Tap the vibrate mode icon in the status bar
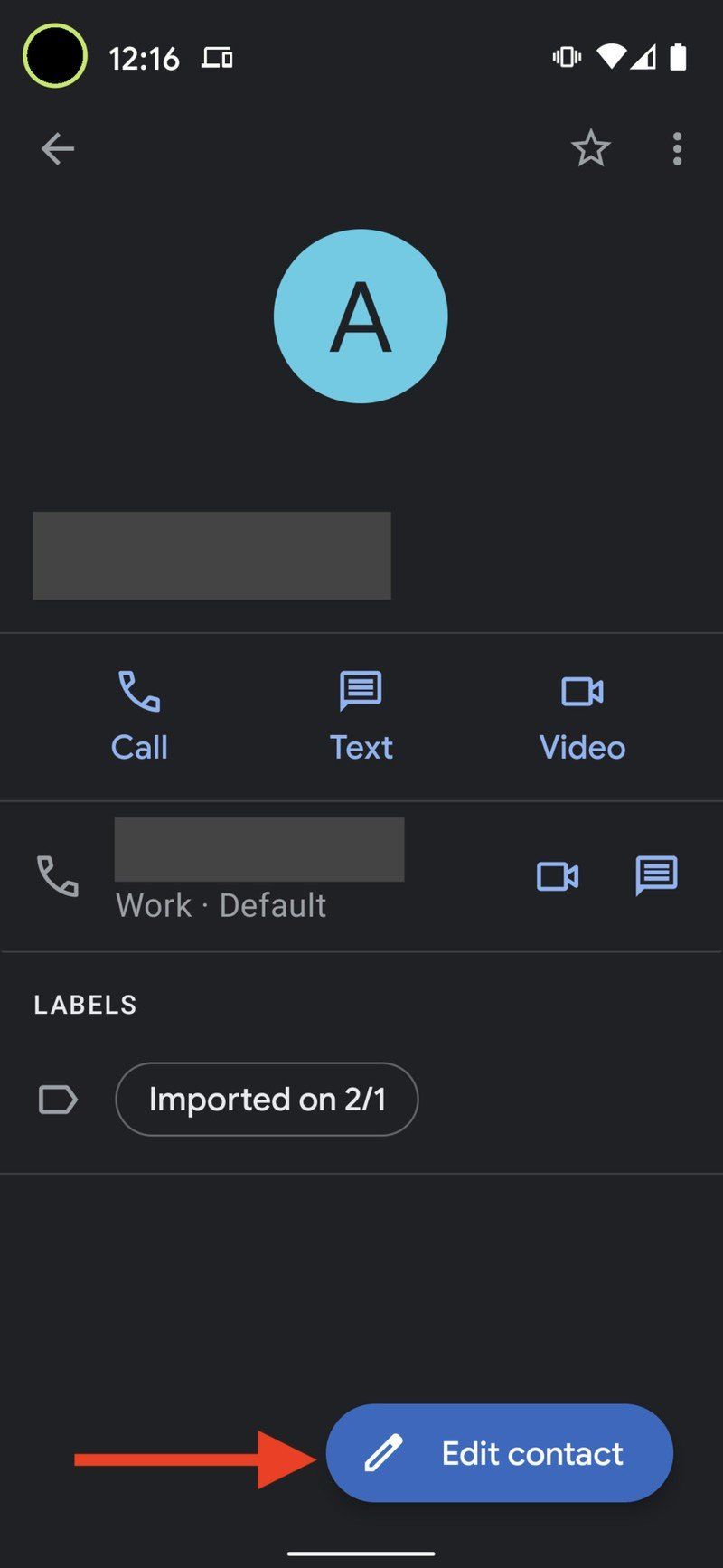Screen dimensions: 723x1568 tap(565, 56)
